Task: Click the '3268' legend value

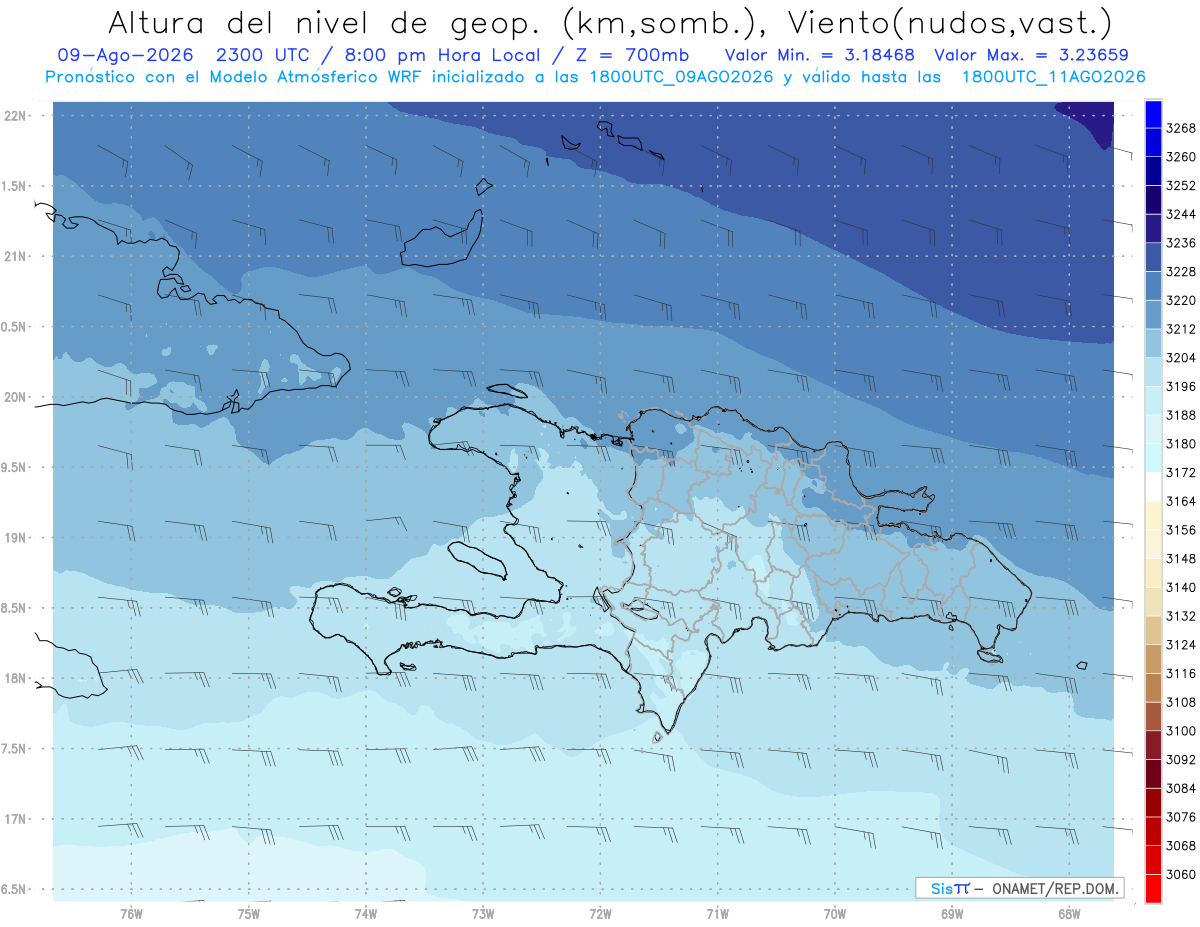Action: point(1181,128)
